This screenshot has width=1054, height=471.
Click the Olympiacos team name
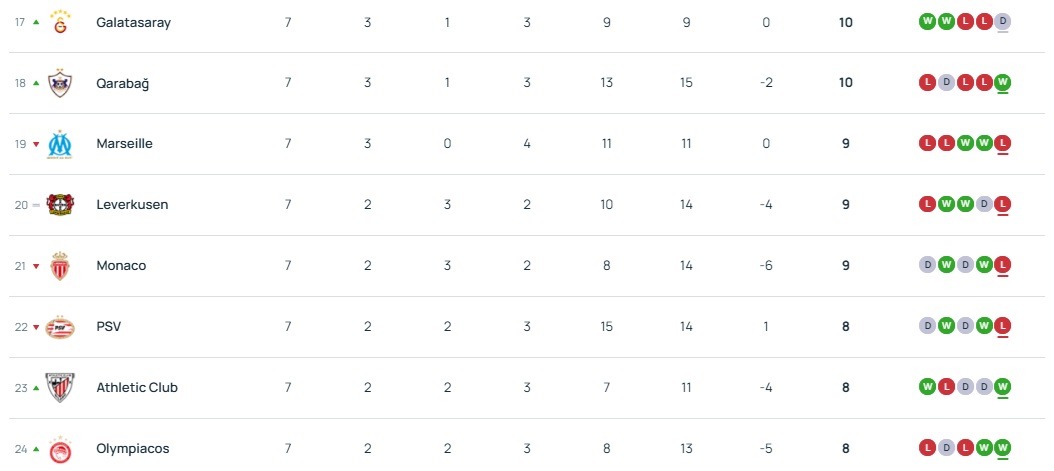tap(132, 449)
